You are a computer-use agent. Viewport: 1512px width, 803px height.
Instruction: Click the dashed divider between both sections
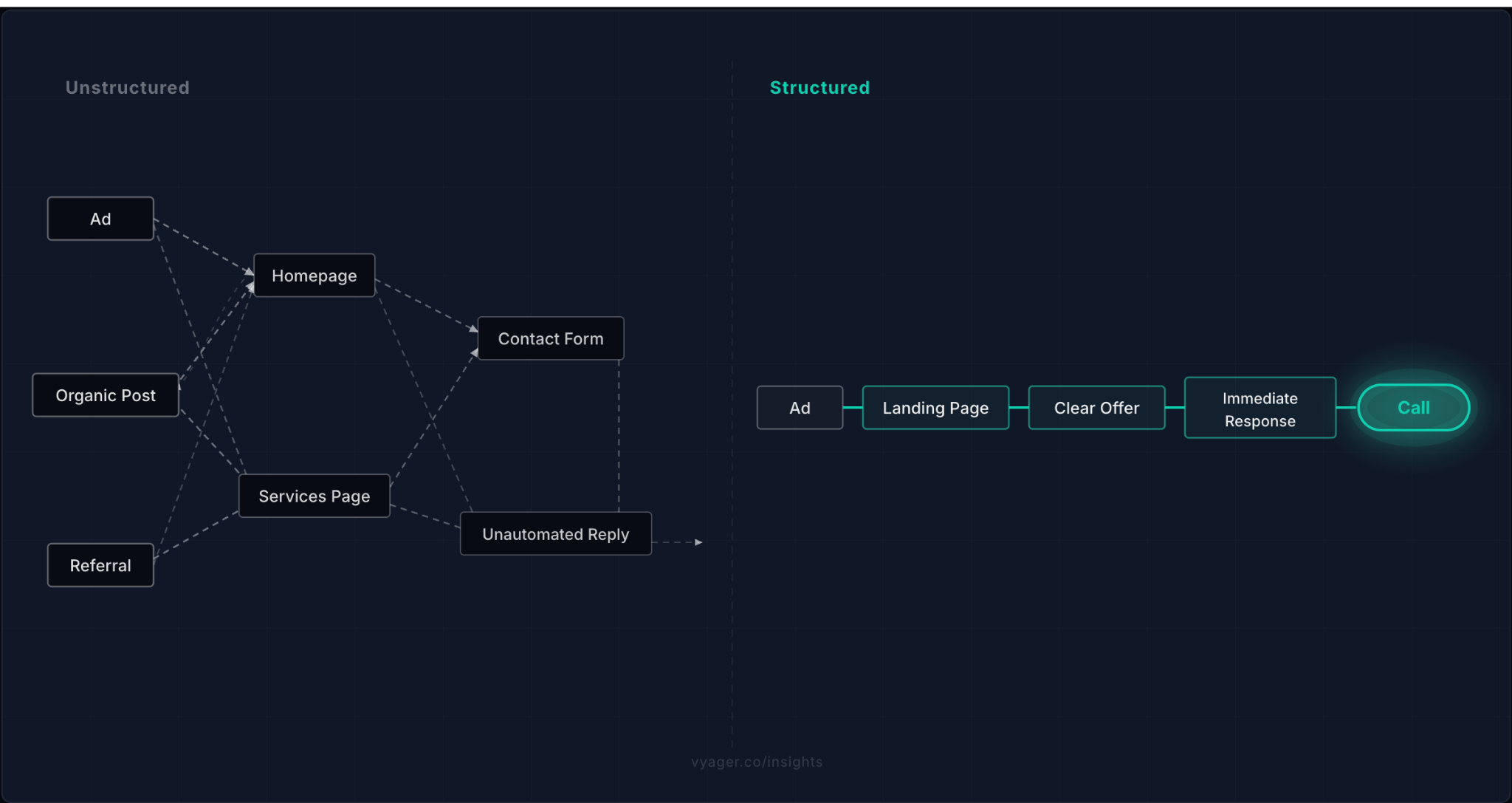pyautogui.click(x=732, y=406)
